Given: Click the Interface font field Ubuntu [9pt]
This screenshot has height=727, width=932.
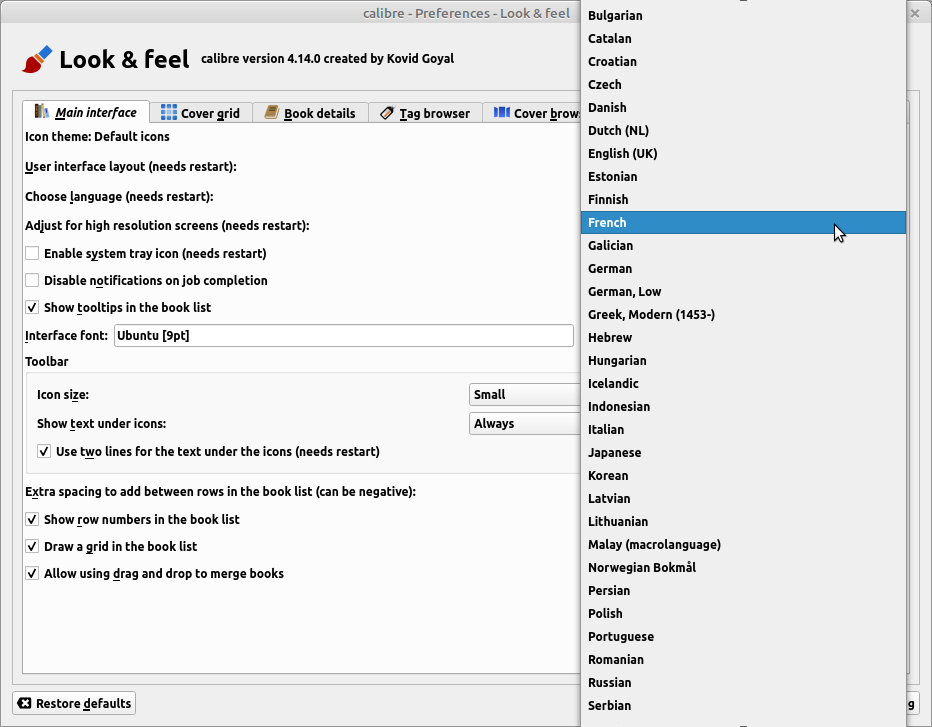Looking at the screenshot, I should [344, 335].
